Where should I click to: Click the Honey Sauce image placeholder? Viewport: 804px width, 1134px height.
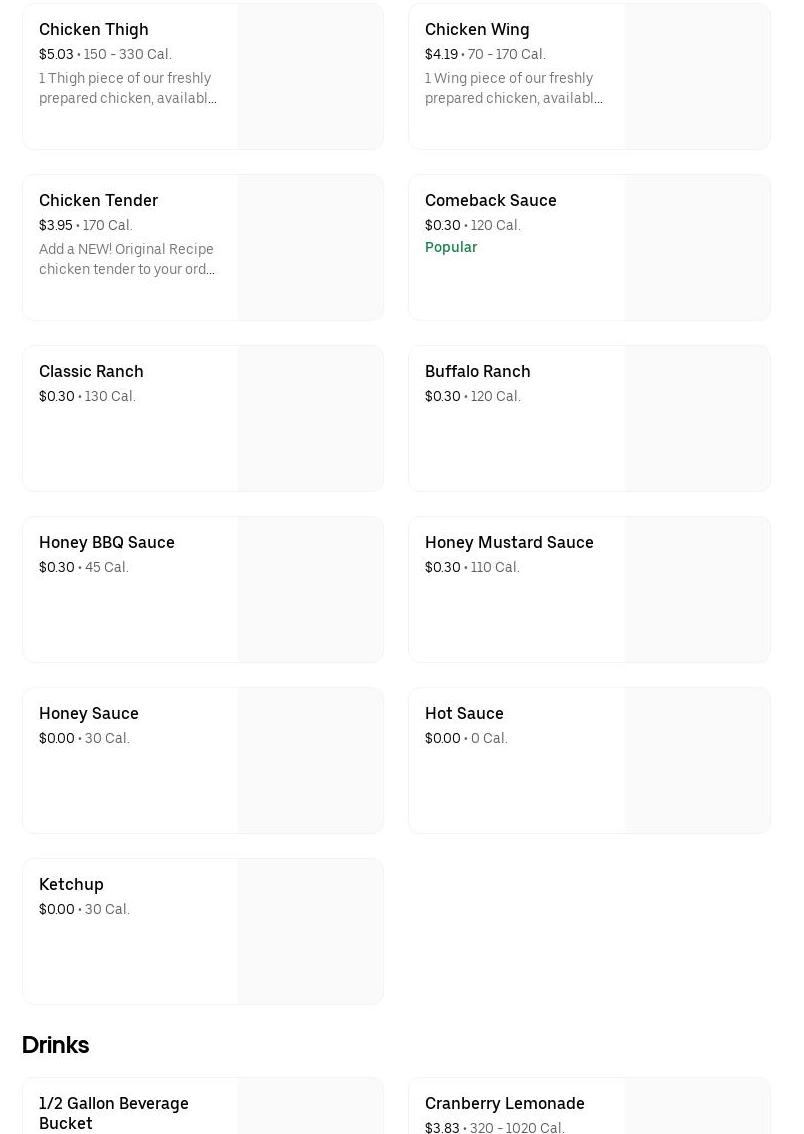(310, 760)
